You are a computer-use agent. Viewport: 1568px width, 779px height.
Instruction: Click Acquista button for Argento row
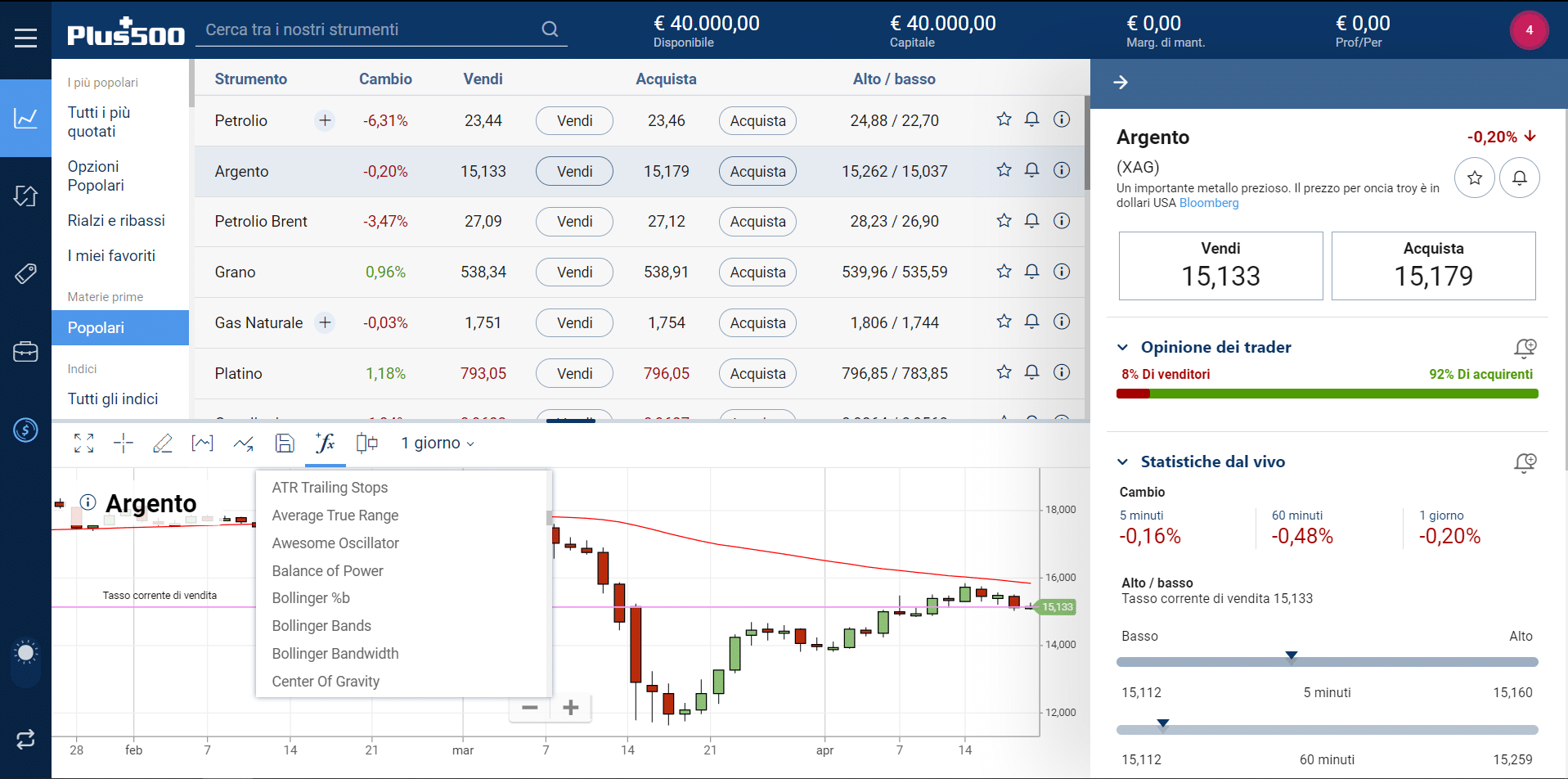(x=757, y=172)
